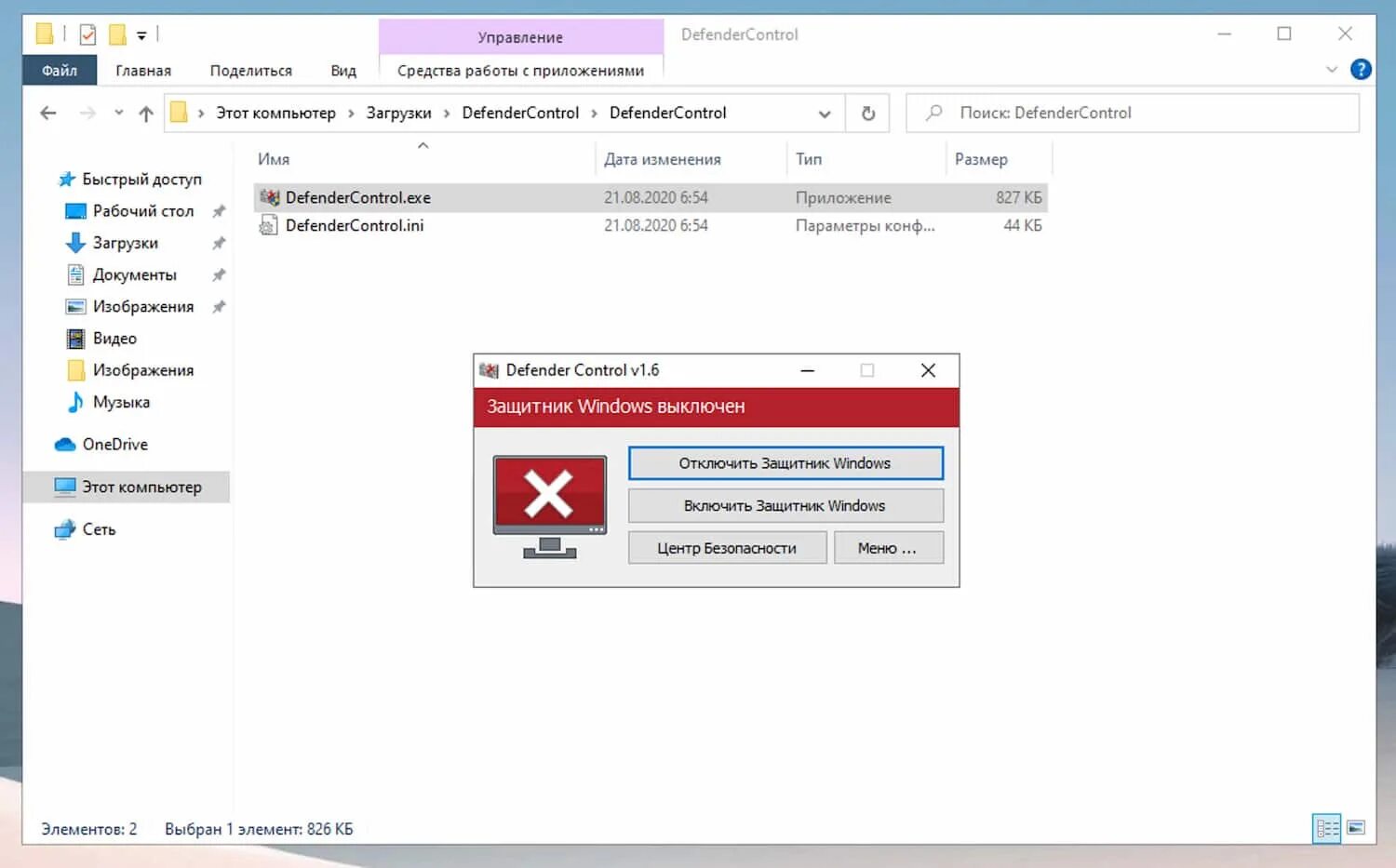
Task: Expand the chevron after Загрузки in the breadcrumb
Action: [x=447, y=114]
